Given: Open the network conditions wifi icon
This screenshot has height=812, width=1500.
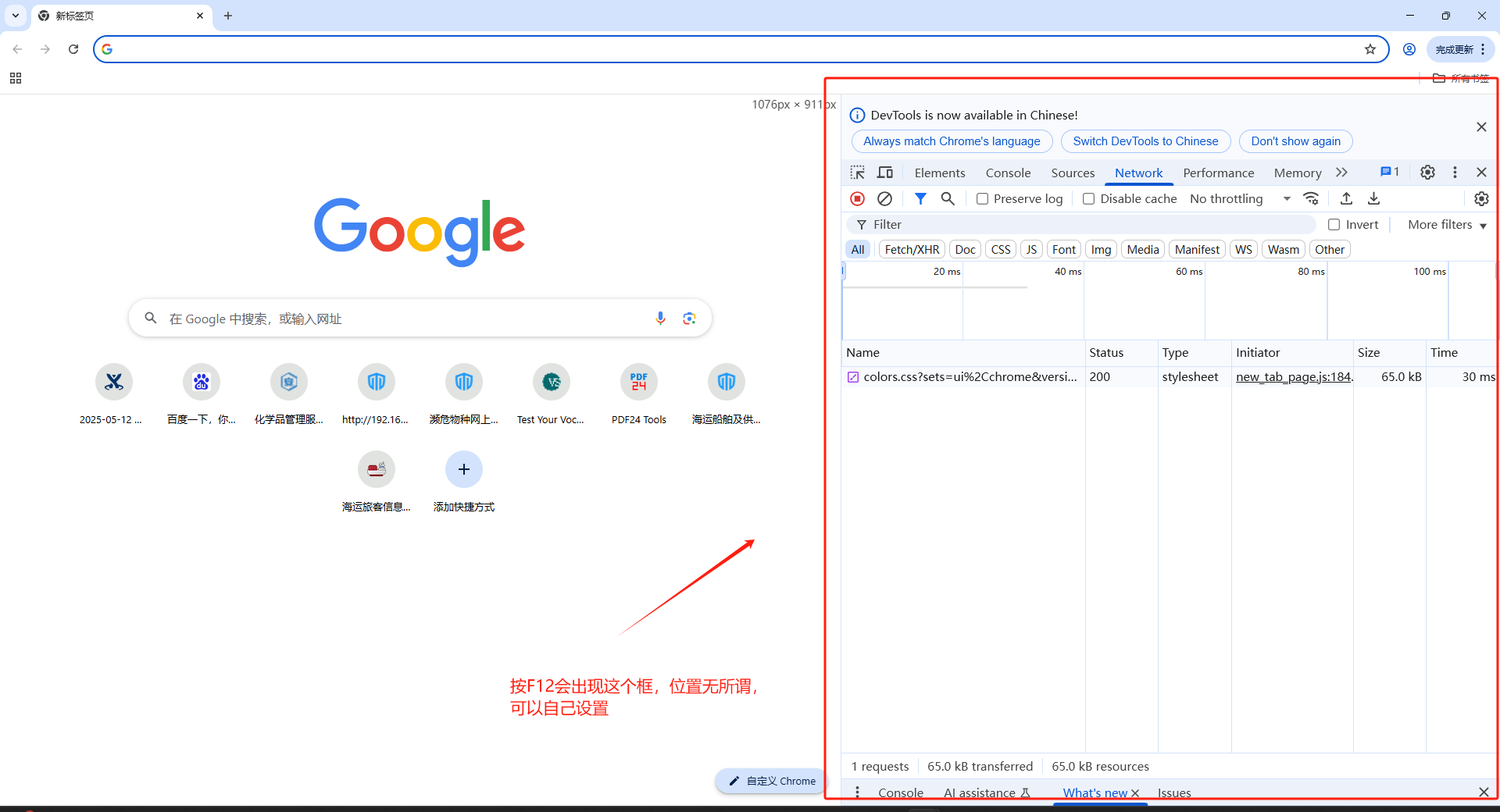Looking at the screenshot, I should [x=1312, y=199].
